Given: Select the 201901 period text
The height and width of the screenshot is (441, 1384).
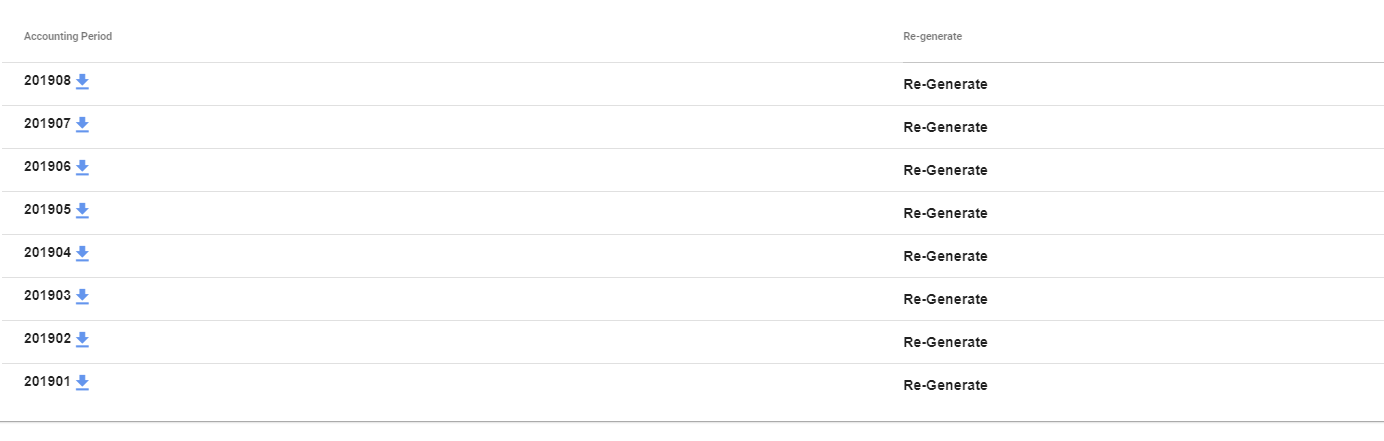Looking at the screenshot, I should point(48,382).
